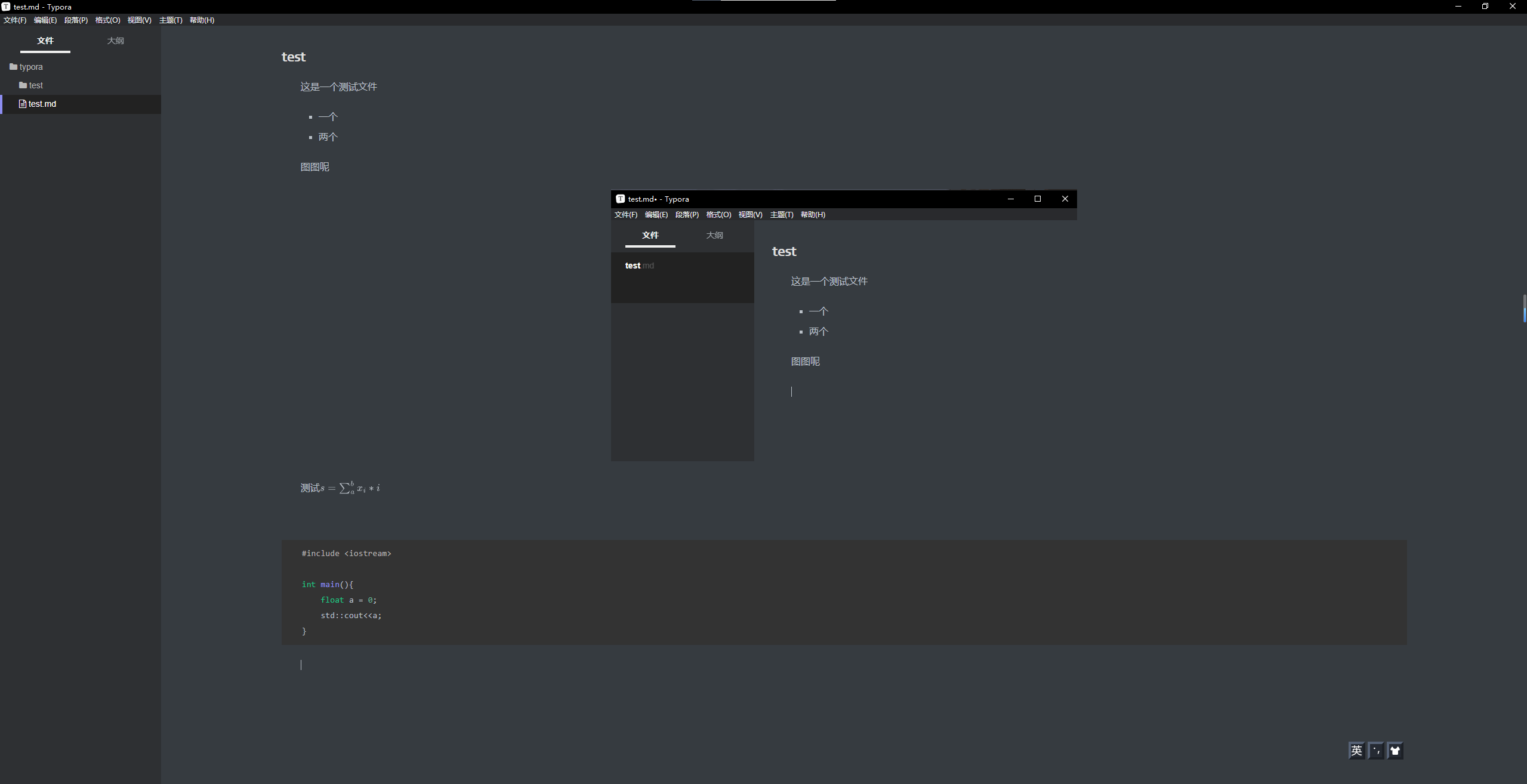The height and width of the screenshot is (784, 1527).
Task: Close the main Typora window
Action: tap(1513, 7)
